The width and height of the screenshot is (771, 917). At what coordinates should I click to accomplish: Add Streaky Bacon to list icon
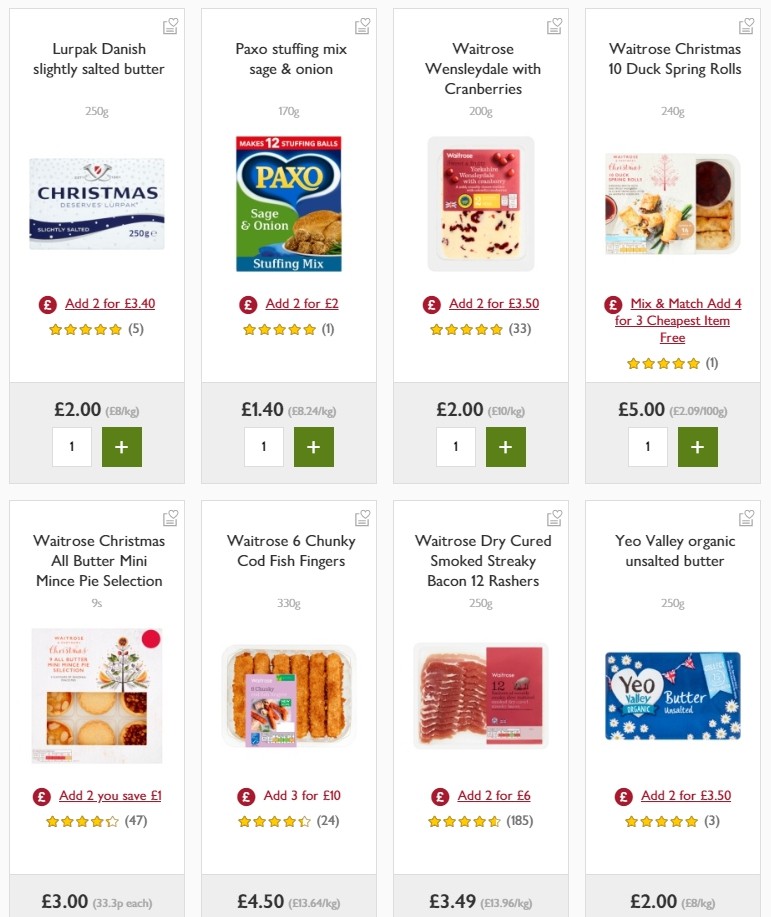point(554,518)
